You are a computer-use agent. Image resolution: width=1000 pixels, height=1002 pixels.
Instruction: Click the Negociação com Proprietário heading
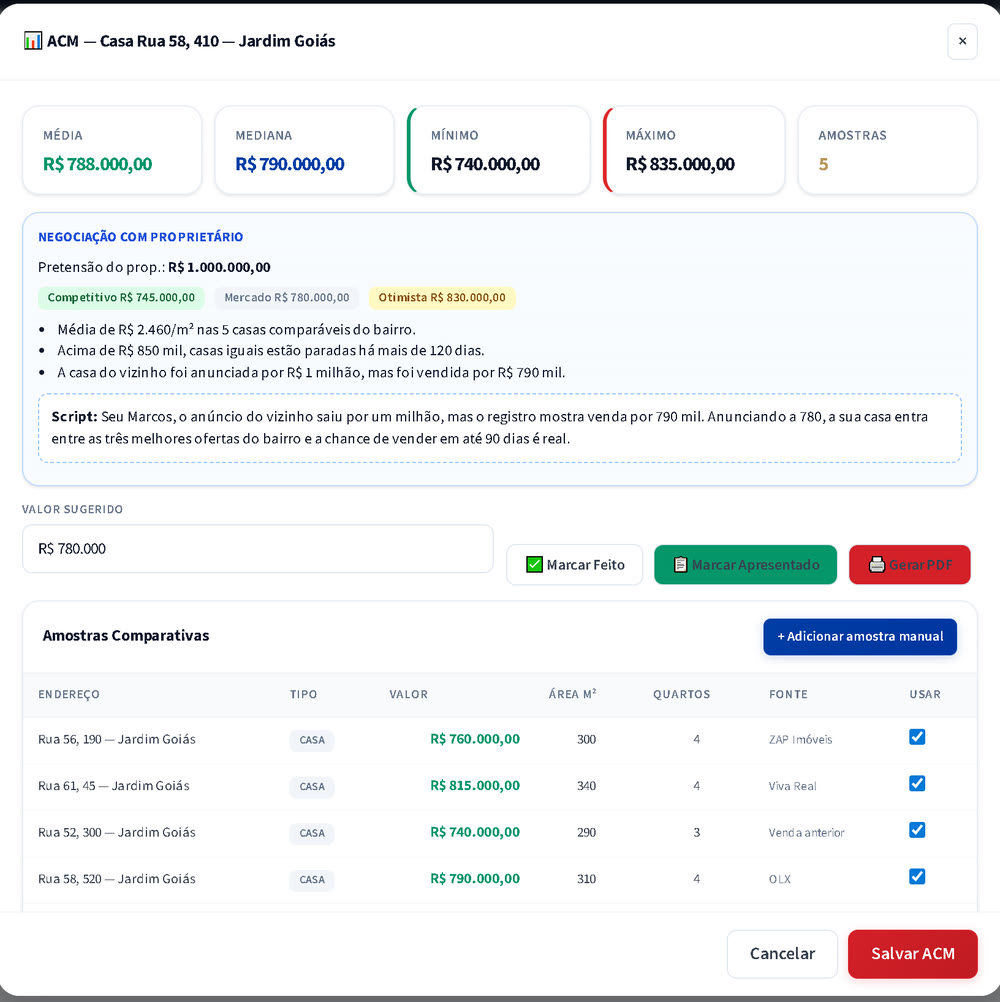pos(141,237)
